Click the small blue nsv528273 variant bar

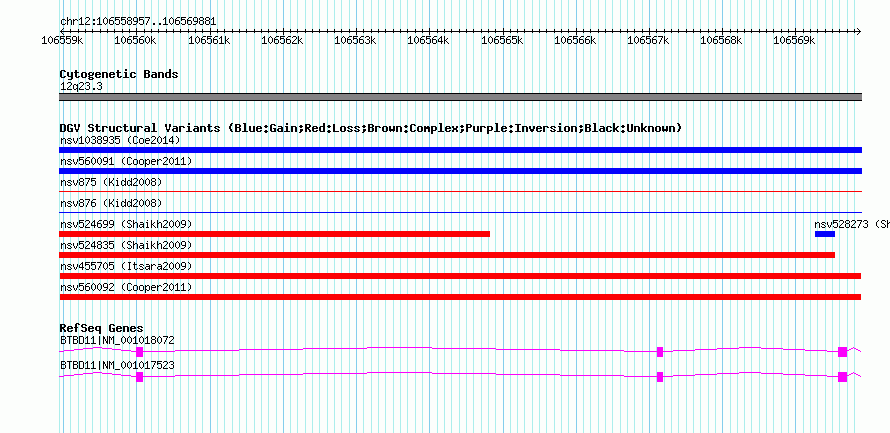click(825, 234)
